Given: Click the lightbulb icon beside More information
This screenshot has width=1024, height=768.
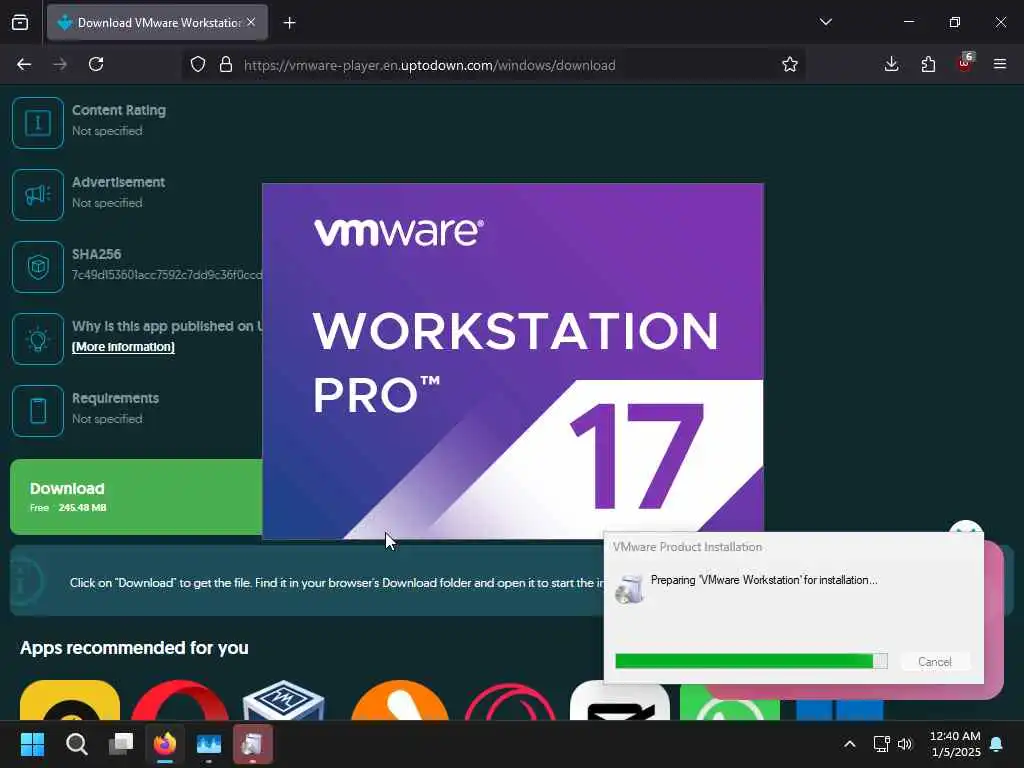Looking at the screenshot, I should click(x=38, y=338).
